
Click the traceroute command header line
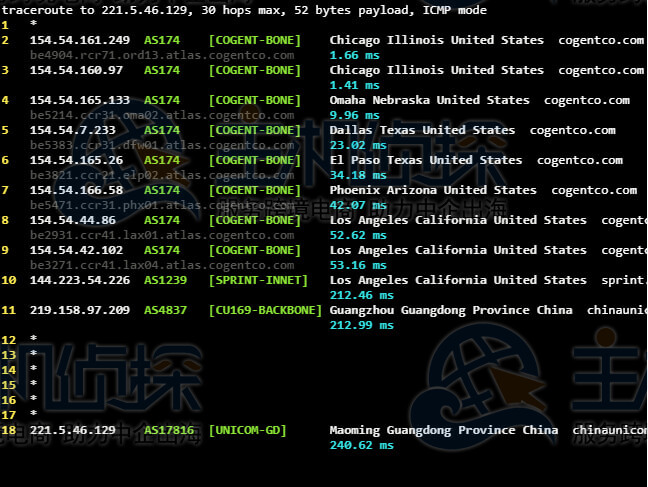pyautogui.click(x=245, y=10)
